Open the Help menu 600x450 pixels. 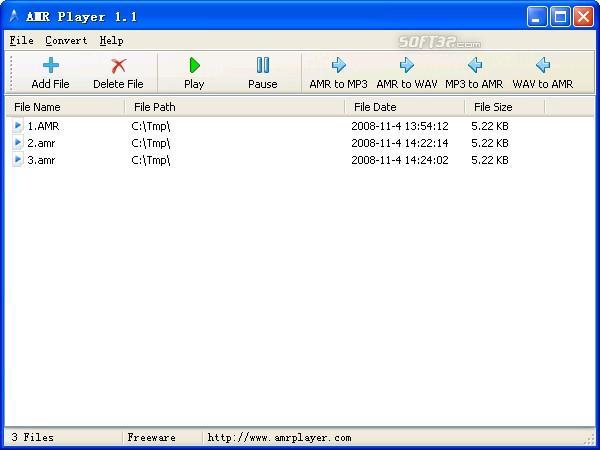point(111,40)
